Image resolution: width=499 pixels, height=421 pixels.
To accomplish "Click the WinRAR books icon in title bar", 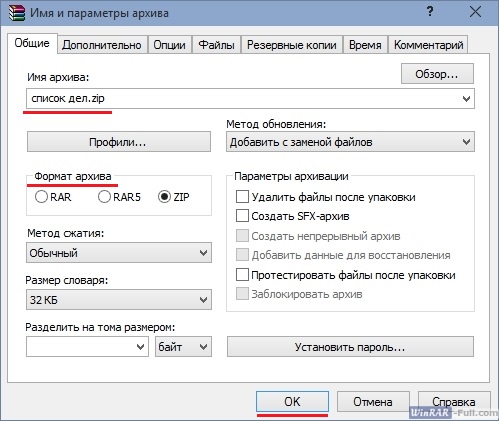I will coord(17,13).
